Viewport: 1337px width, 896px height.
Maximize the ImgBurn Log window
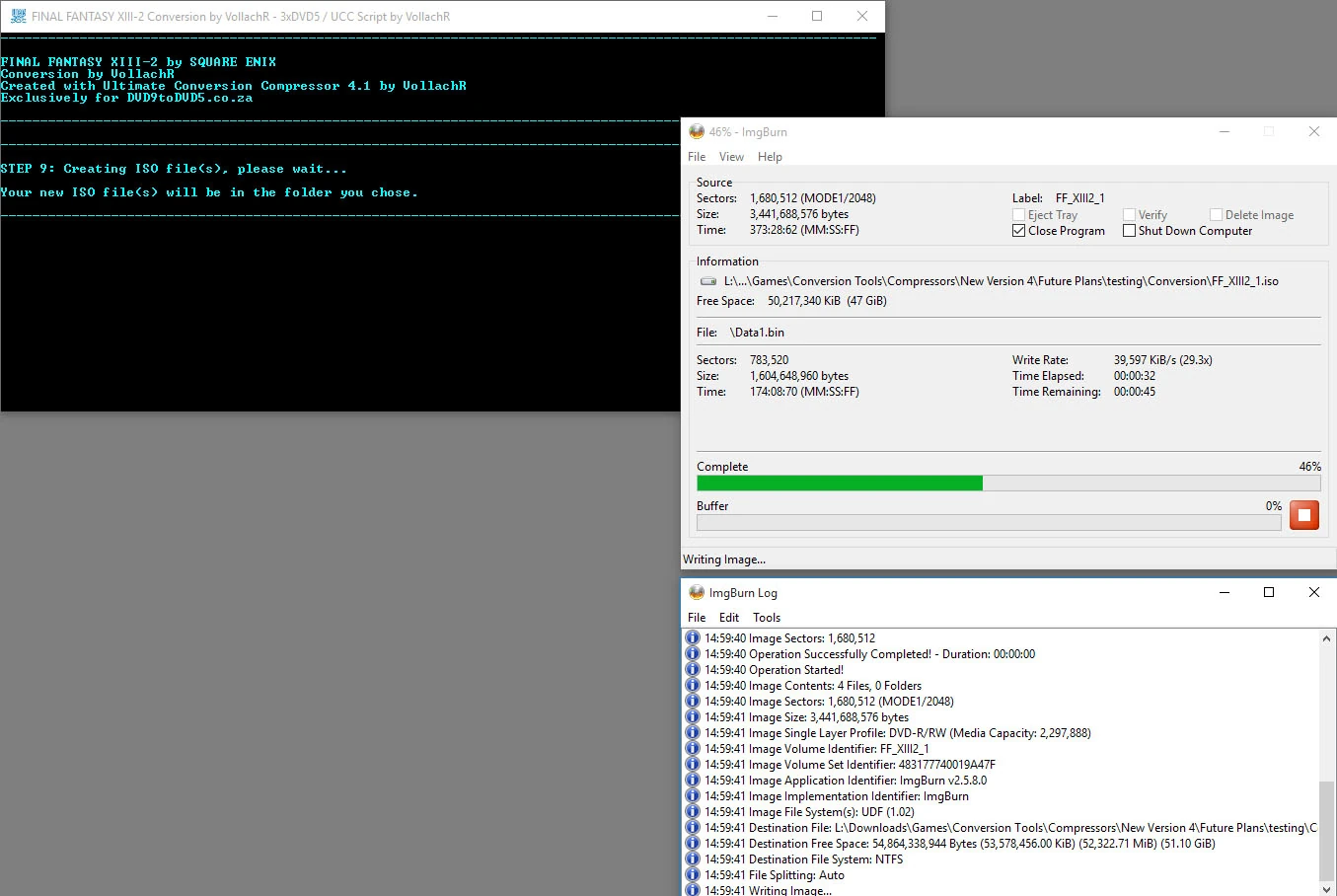point(1269,592)
